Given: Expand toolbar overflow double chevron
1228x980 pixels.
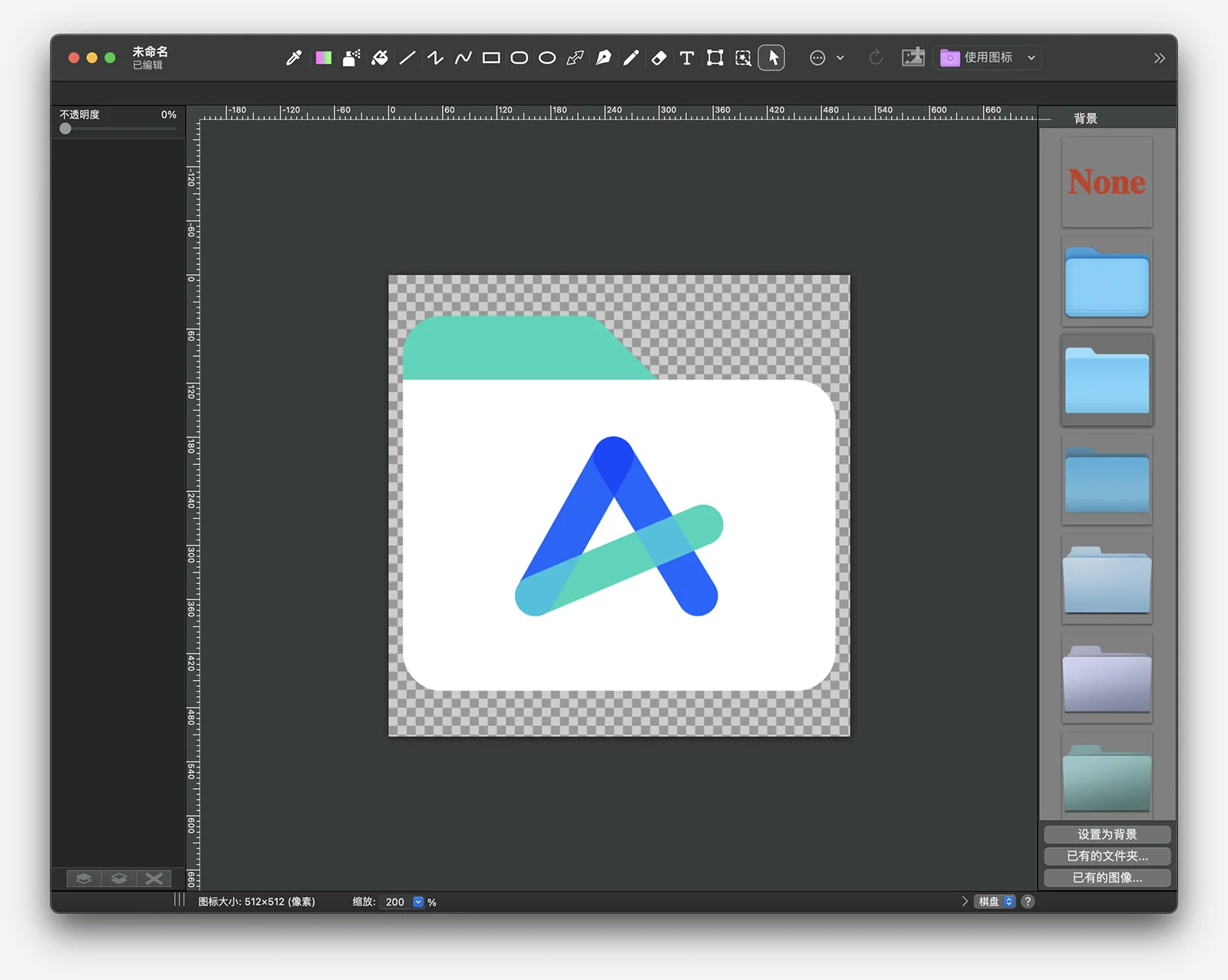Looking at the screenshot, I should [1159, 58].
